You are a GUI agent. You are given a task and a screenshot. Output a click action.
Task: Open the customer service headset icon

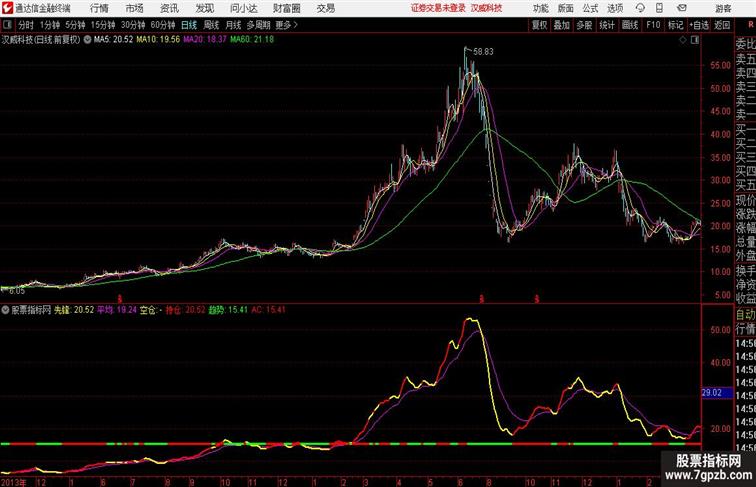[640, 8]
